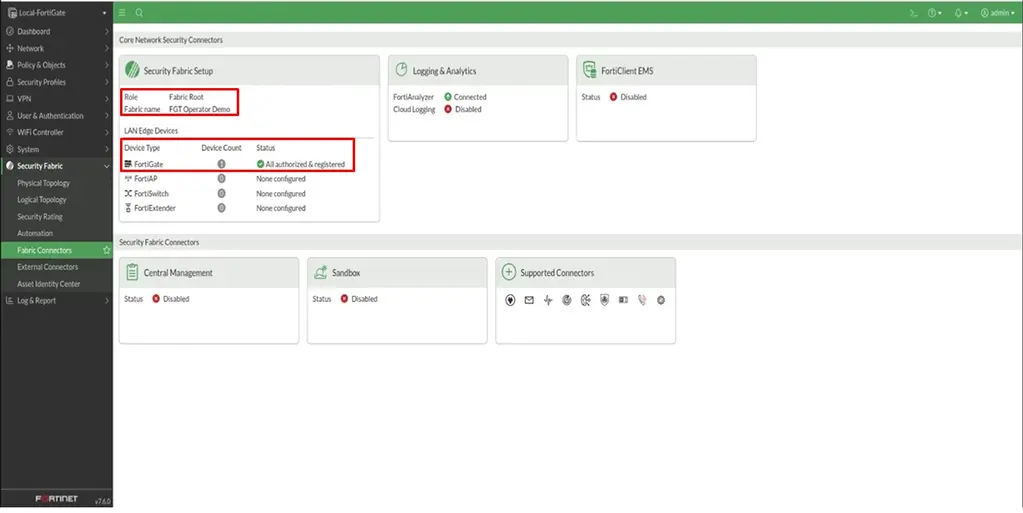Open the Central Management card title
The height and width of the screenshot is (513, 1023).
tap(178, 273)
